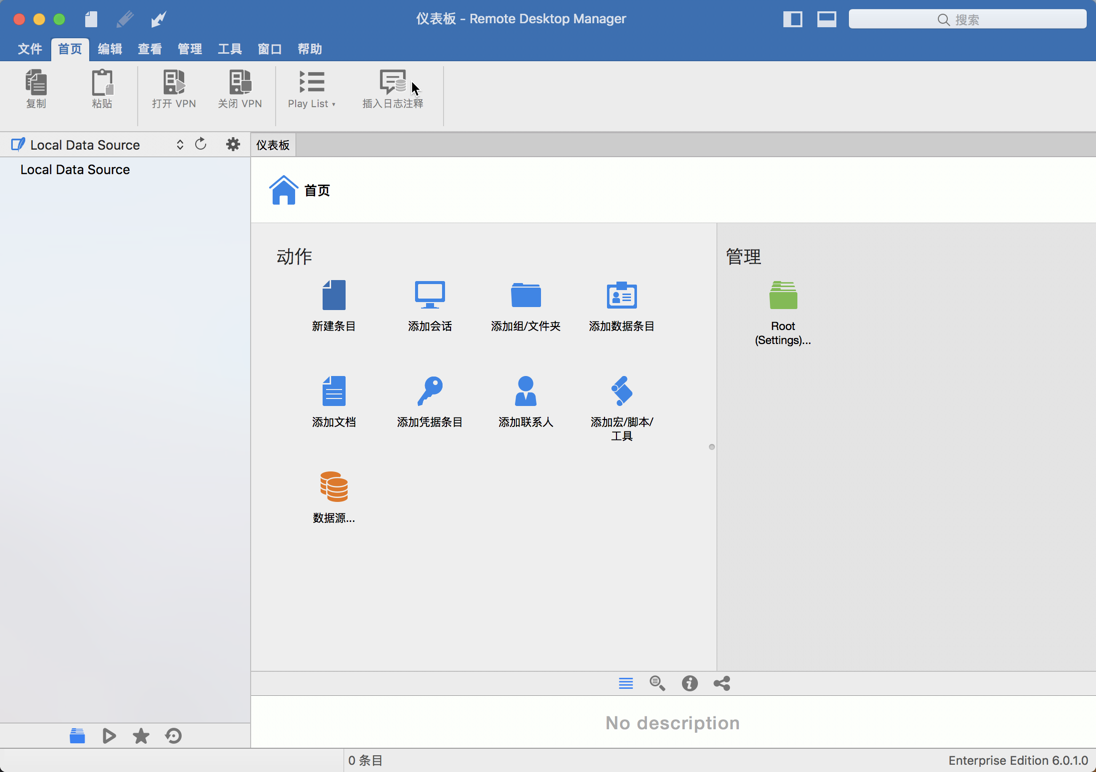Click inside the 搜索 search field
Viewport: 1096px width, 772px height.
pos(967,18)
